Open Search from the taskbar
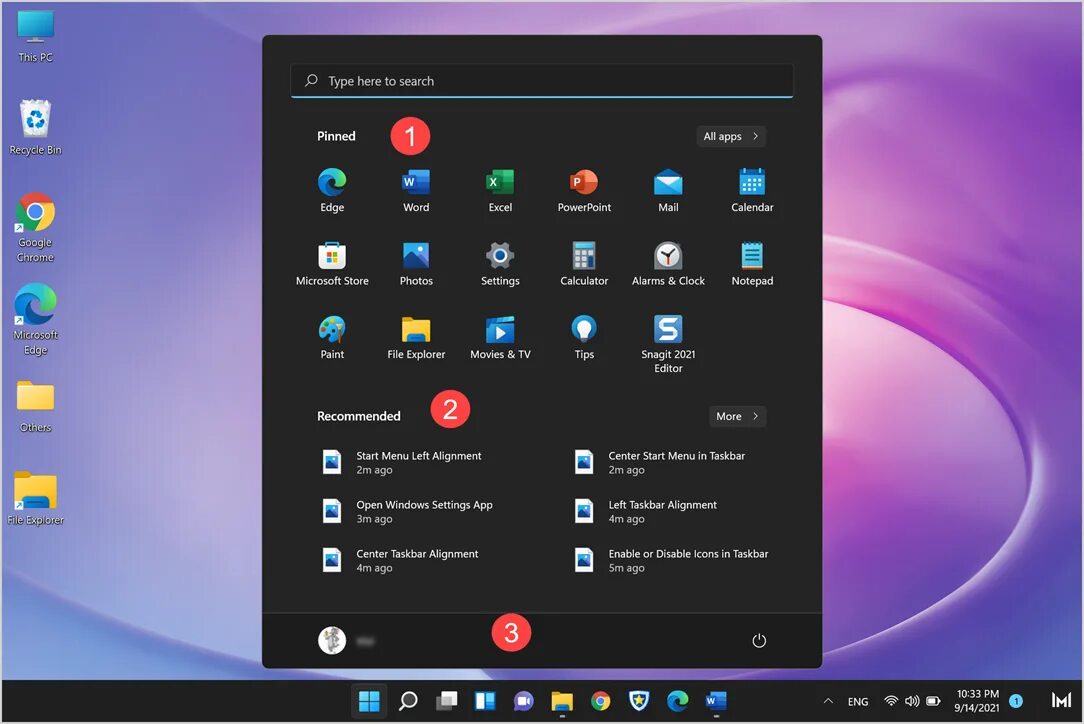Image resolution: width=1084 pixels, height=724 pixels. coord(408,701)
